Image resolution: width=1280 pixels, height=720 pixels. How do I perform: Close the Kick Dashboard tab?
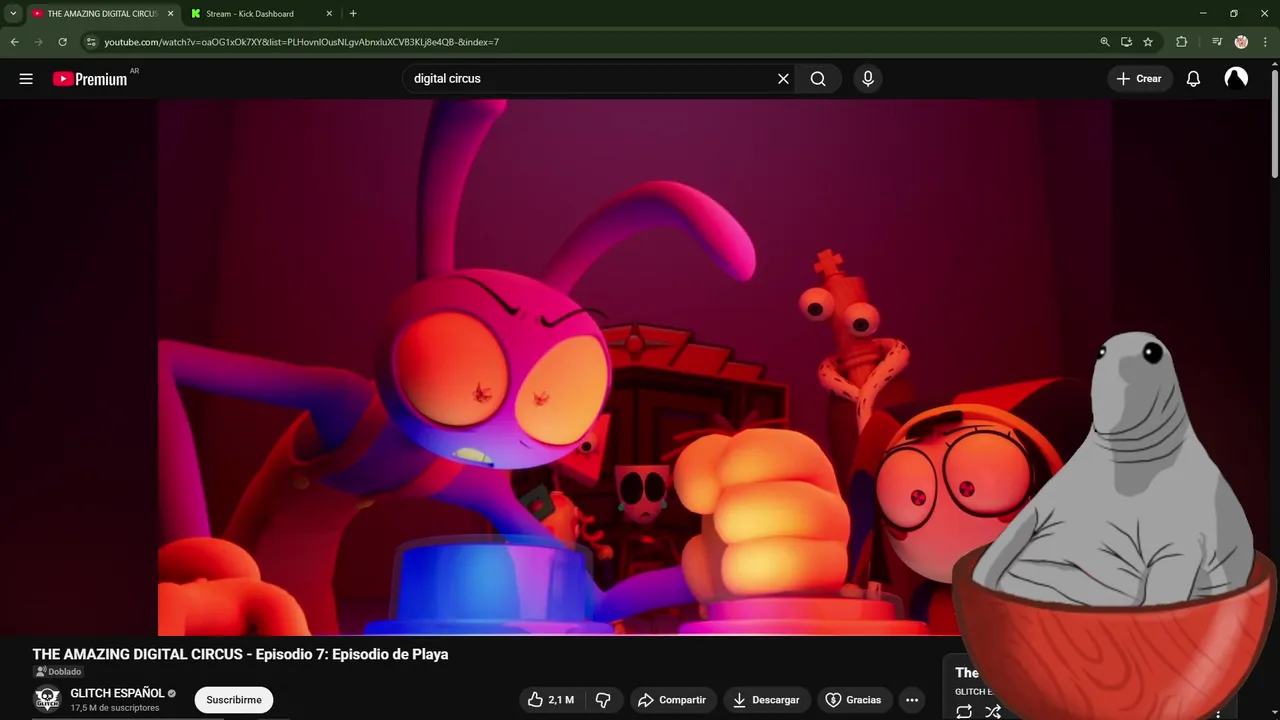click(329, 14)
